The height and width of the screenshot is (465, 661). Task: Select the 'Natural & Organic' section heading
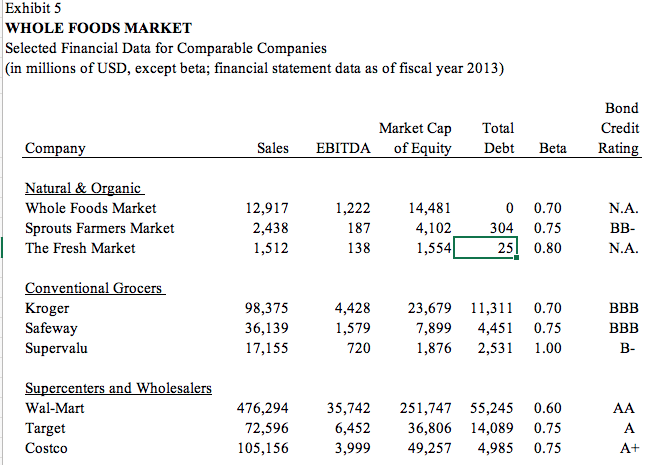83,188
